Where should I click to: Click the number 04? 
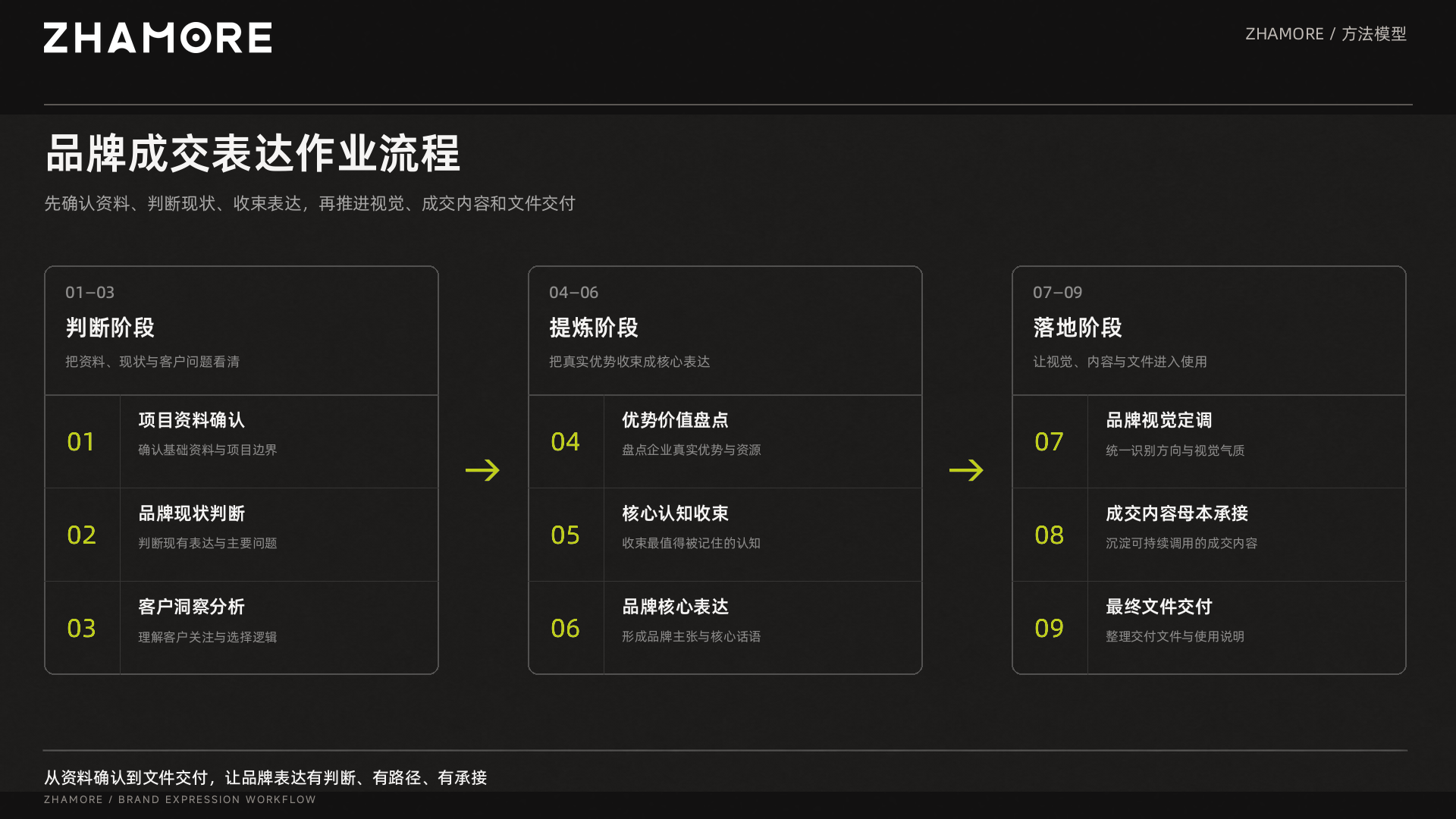565,441
